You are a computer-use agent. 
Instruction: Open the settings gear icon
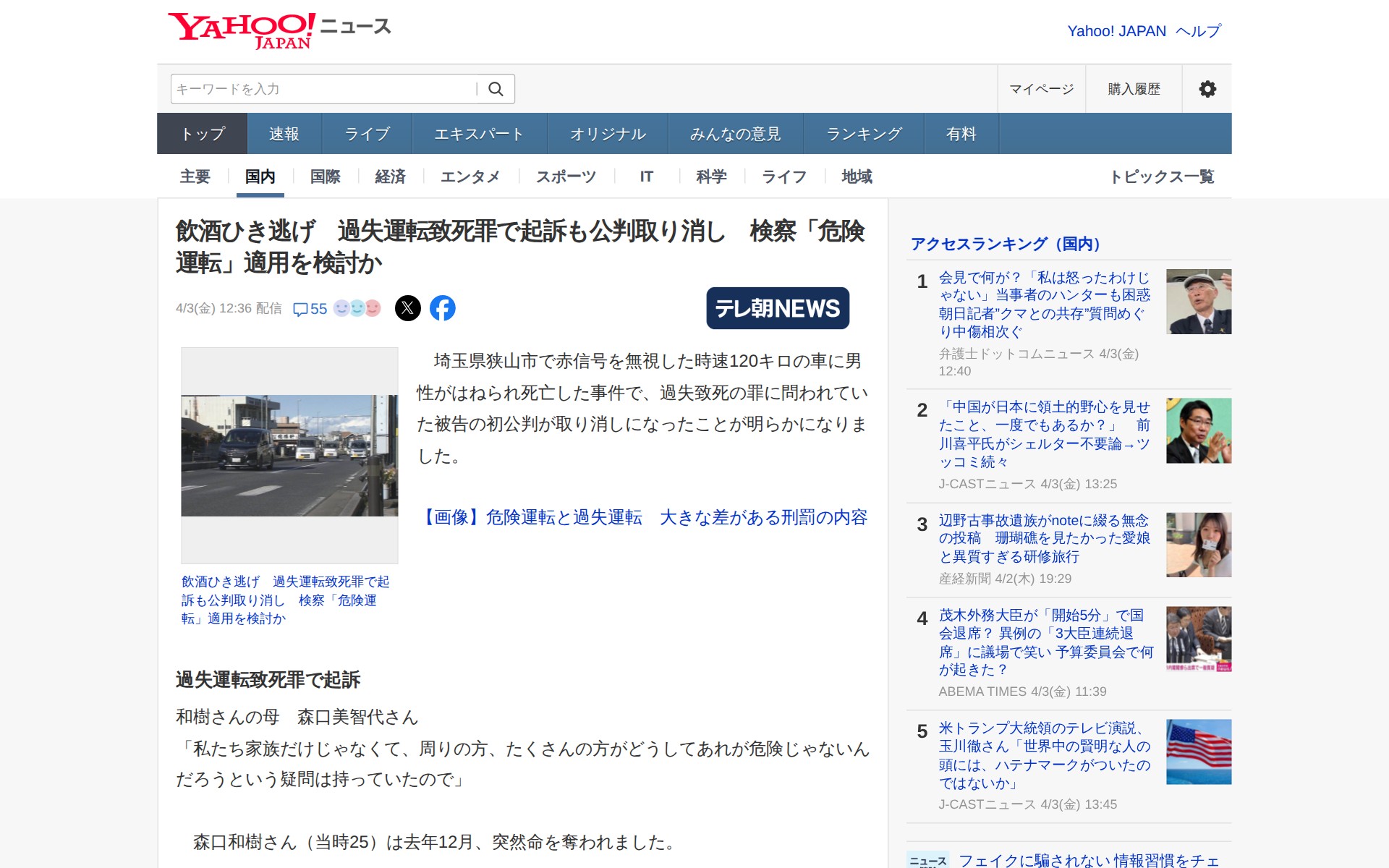(1207, 89)
